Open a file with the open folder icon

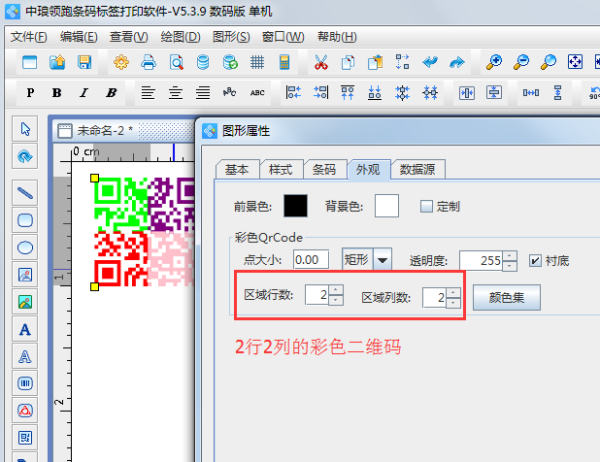click(x=57, y=62)
